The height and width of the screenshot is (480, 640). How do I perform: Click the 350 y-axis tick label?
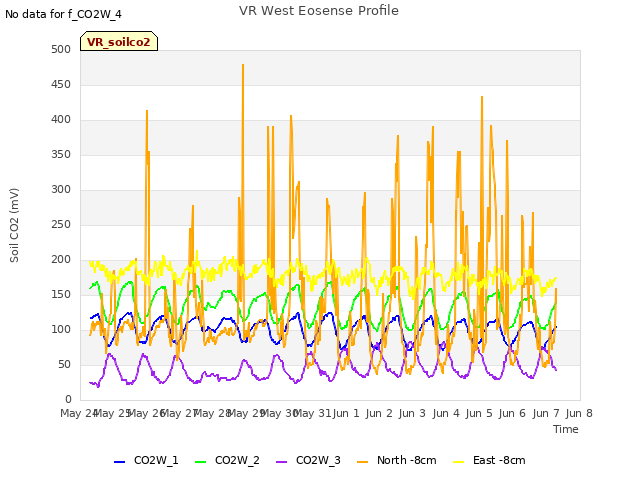[x=61, y=155]
